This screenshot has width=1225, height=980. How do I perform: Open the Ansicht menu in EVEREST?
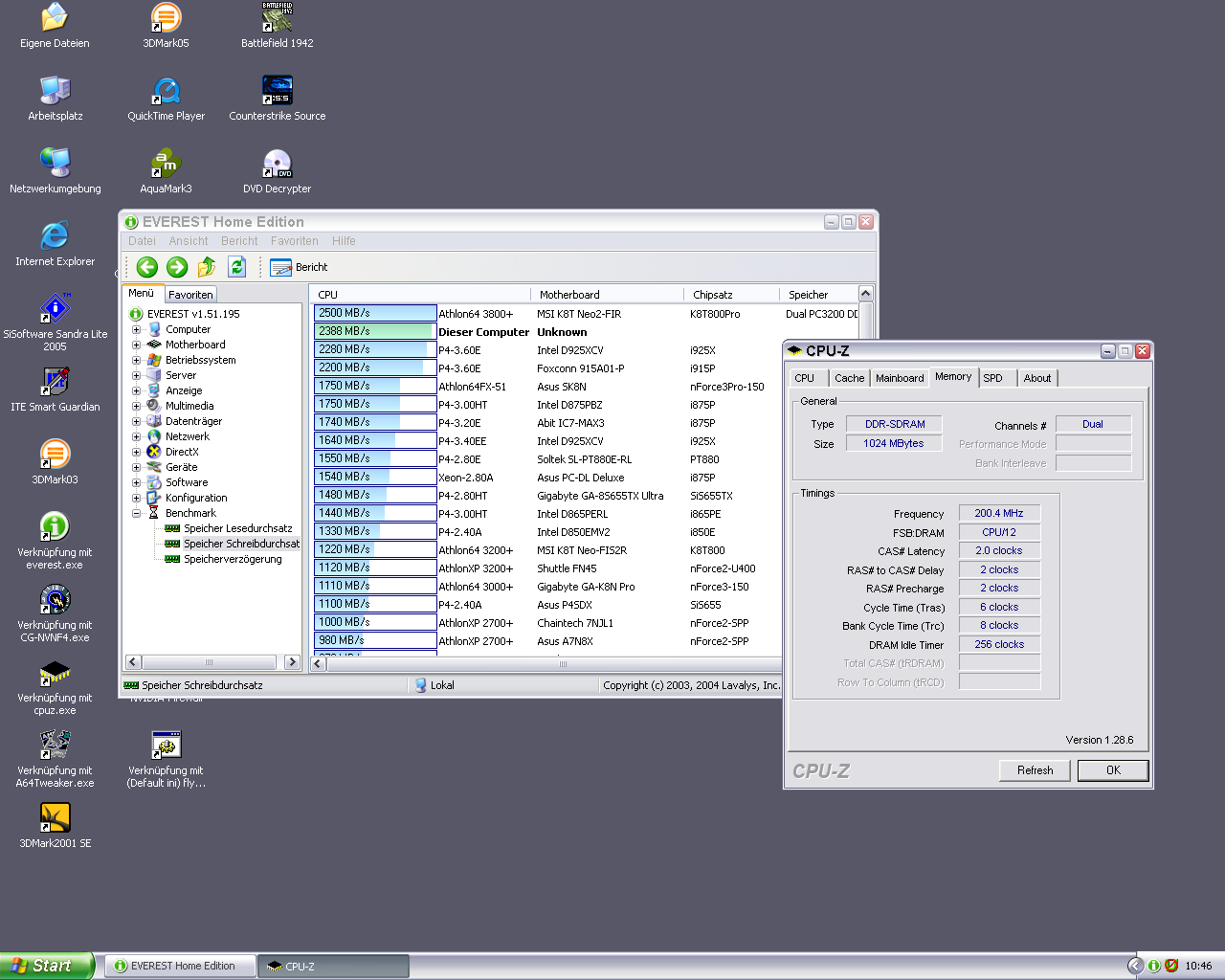[x=188, y=241]
